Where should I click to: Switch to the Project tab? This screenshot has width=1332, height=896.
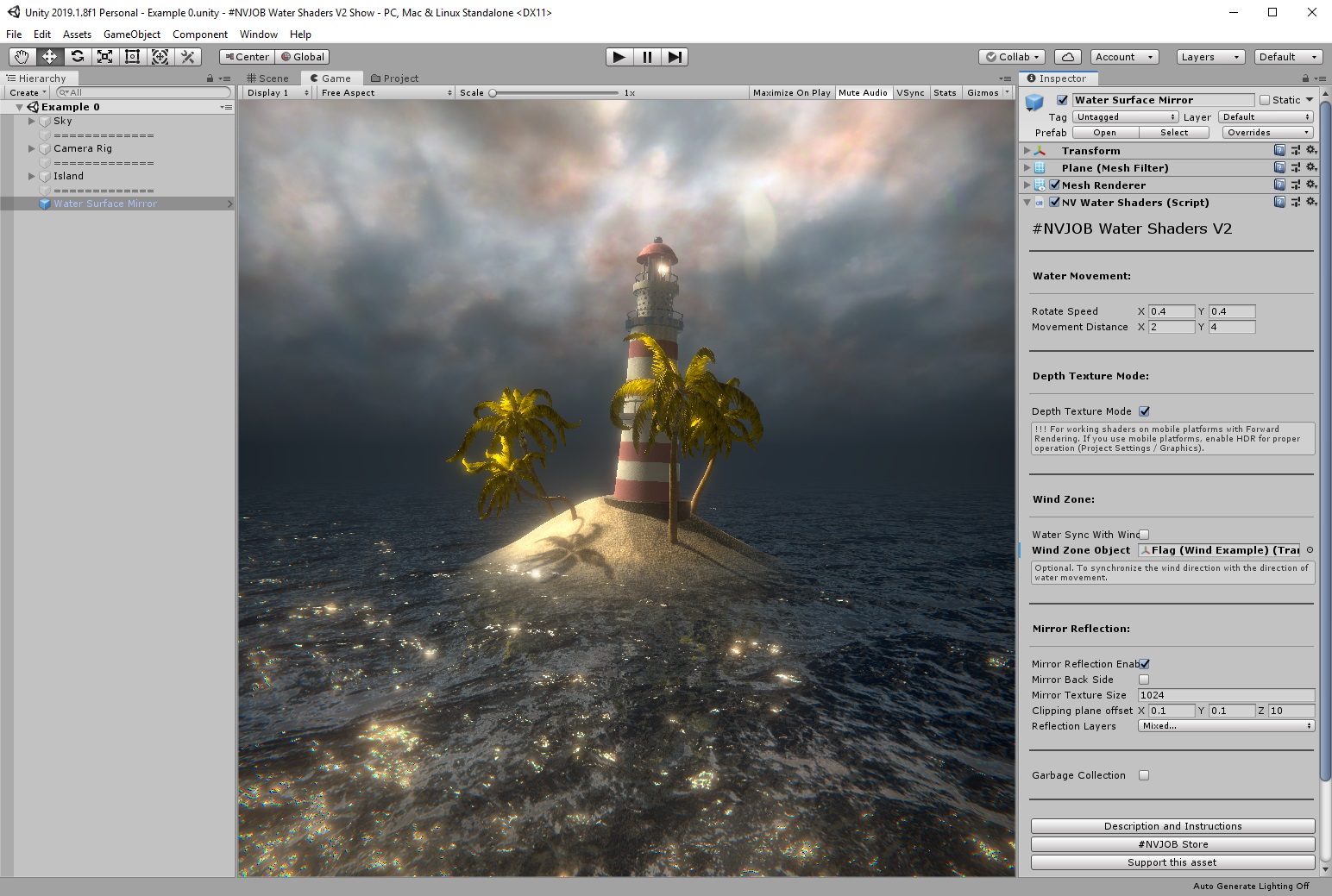[x=395, y=78]
